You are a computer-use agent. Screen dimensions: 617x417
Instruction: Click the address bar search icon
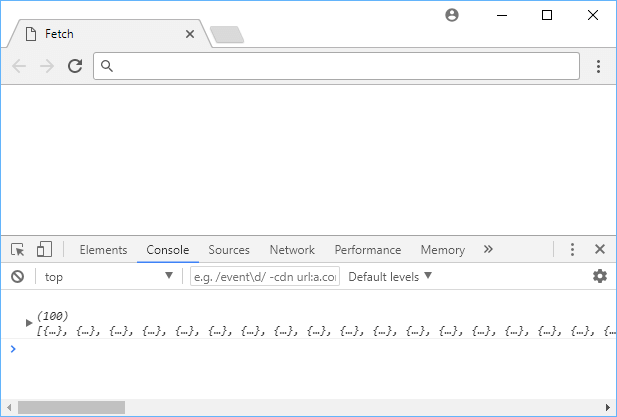[x=107, y=66]
